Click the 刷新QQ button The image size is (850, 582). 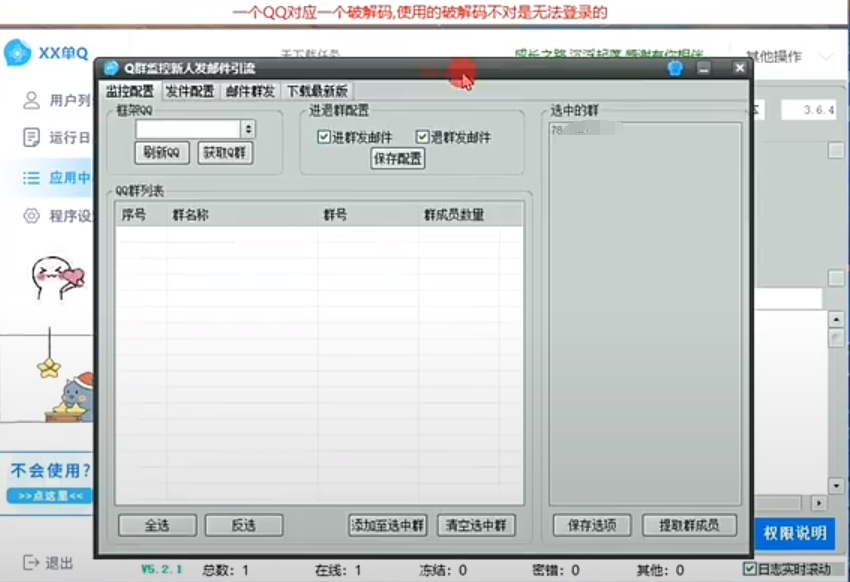(162, 153)
